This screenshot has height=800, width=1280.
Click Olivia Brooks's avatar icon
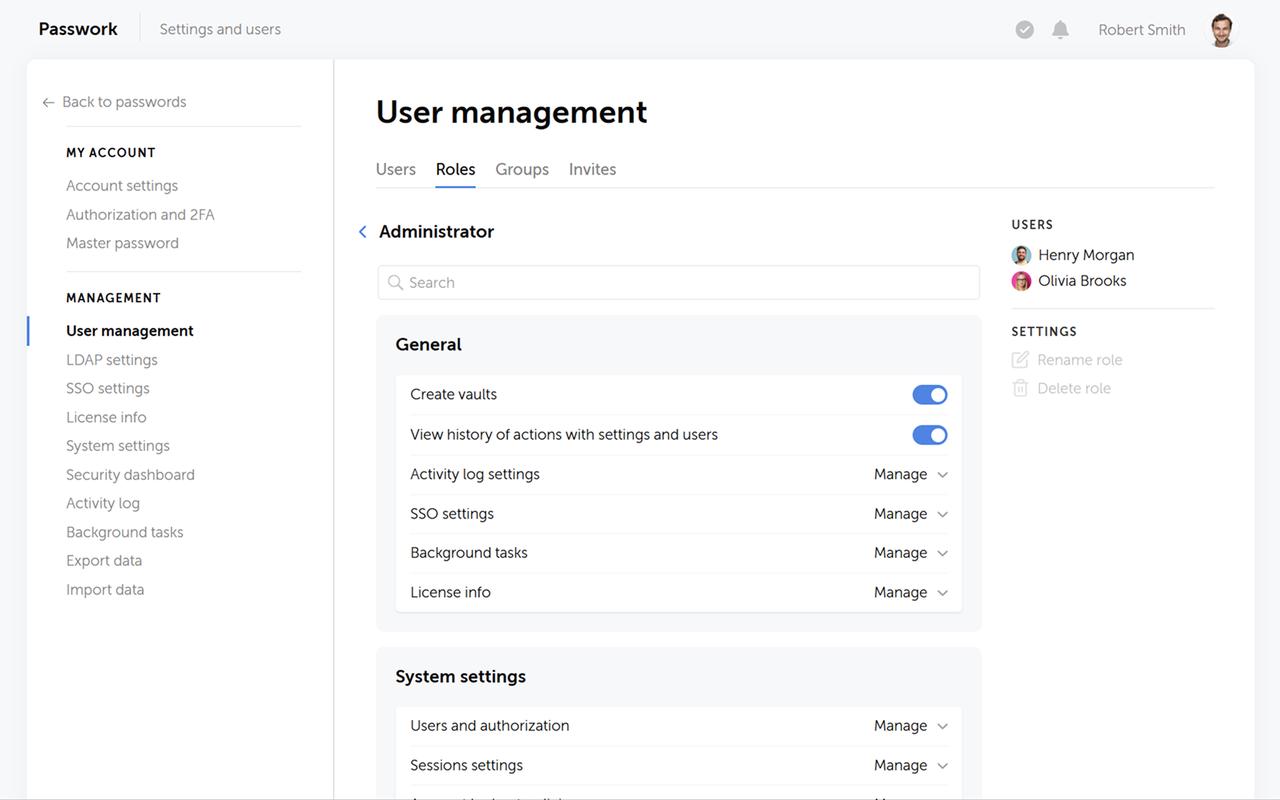tap(1021, 281)
